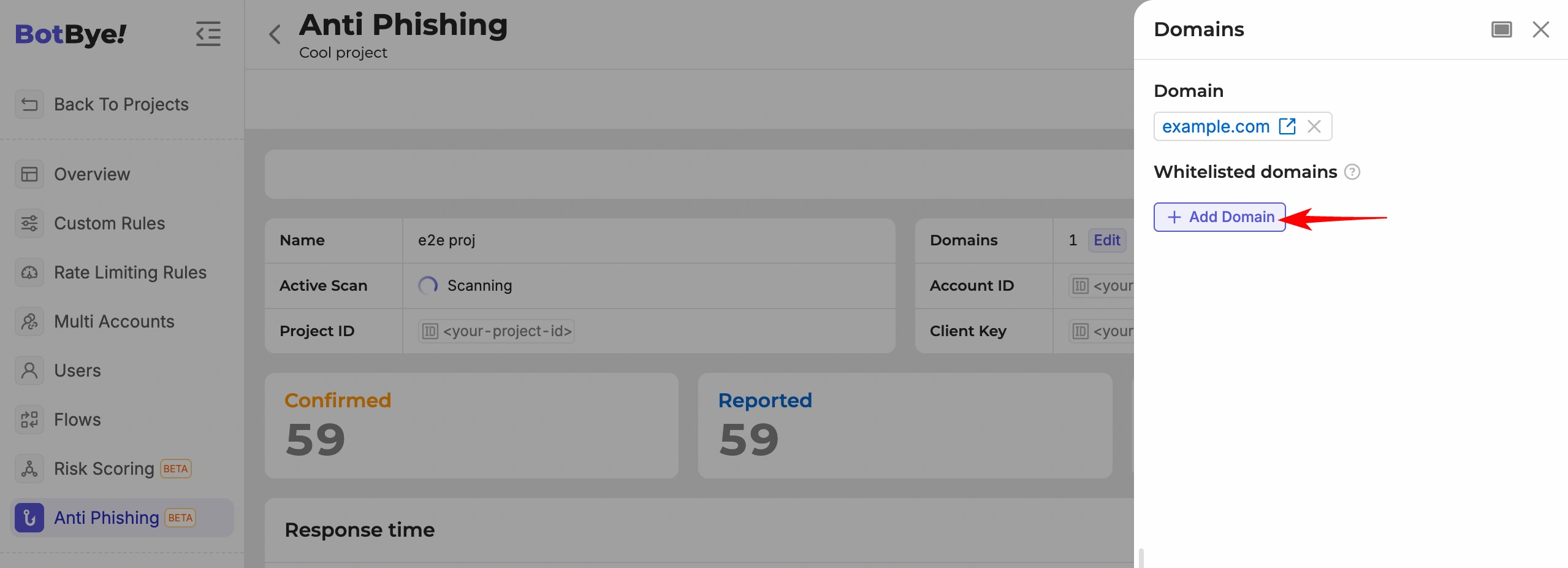
Task: Open Risk Scoring beta section
Action: [122, 469]
